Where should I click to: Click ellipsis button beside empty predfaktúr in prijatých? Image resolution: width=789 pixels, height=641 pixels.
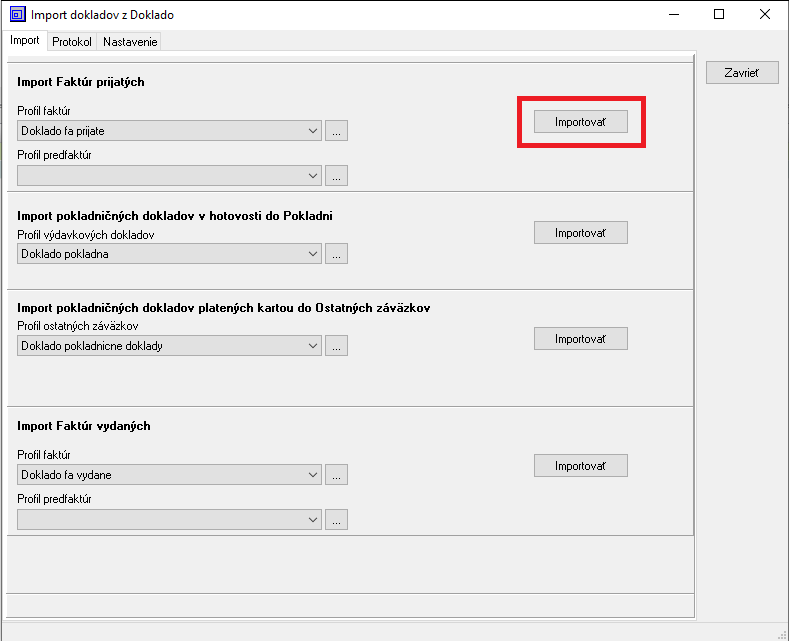click(336, 176)
